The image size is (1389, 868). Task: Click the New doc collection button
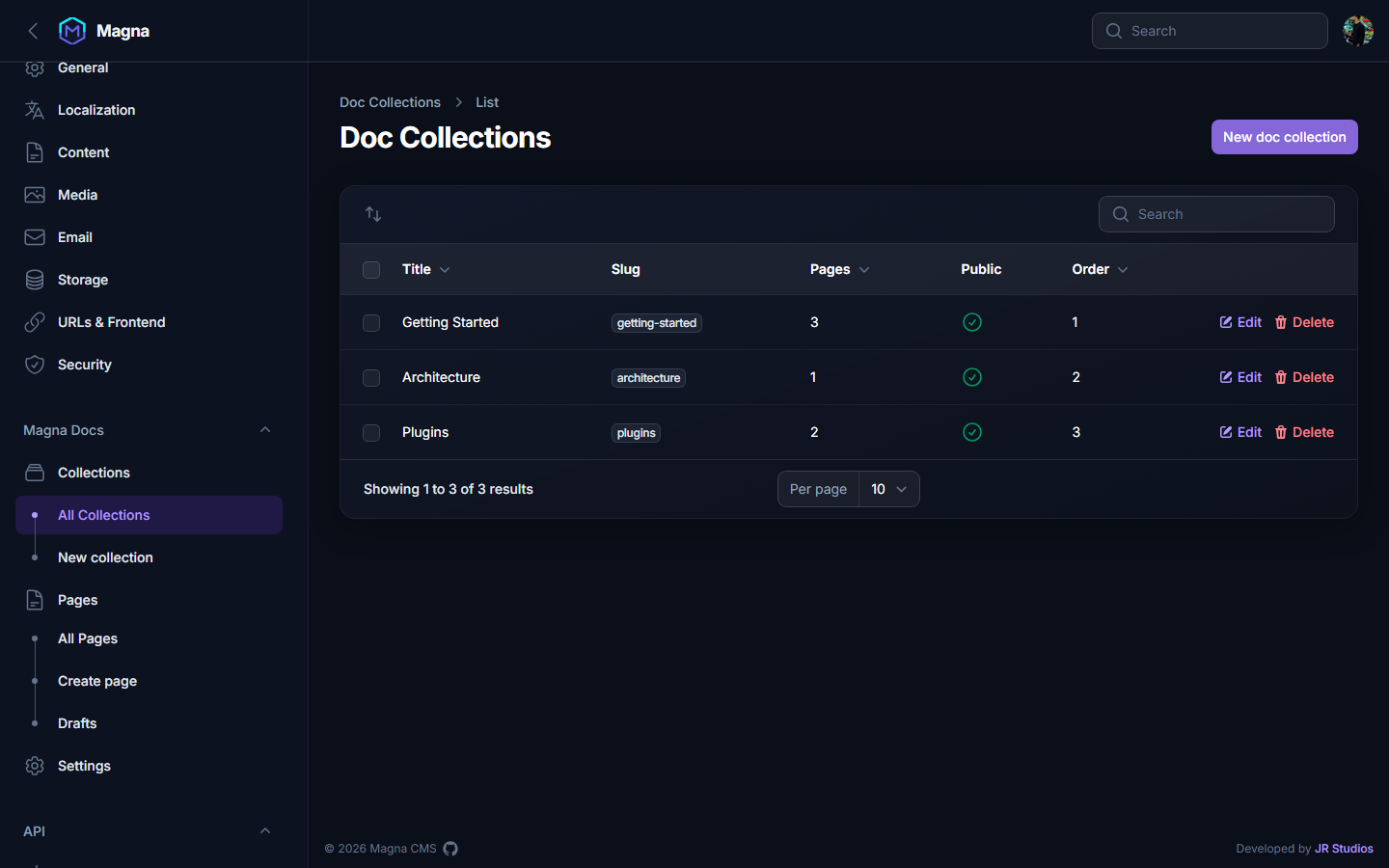tap(1285, 137)
